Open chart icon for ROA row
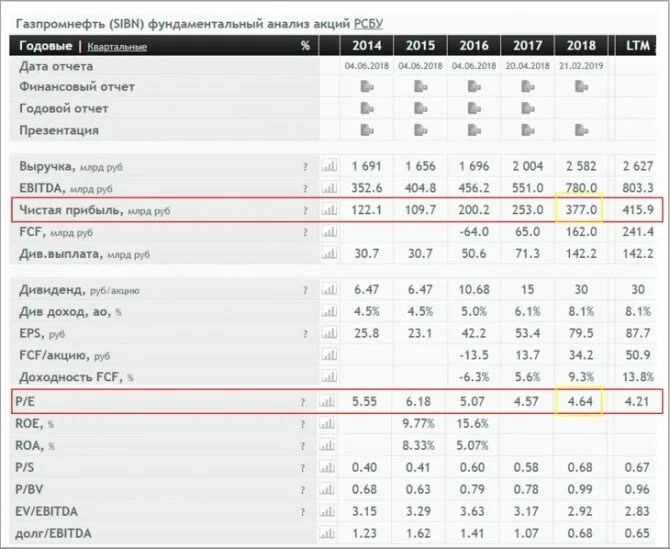 point(327,446)
